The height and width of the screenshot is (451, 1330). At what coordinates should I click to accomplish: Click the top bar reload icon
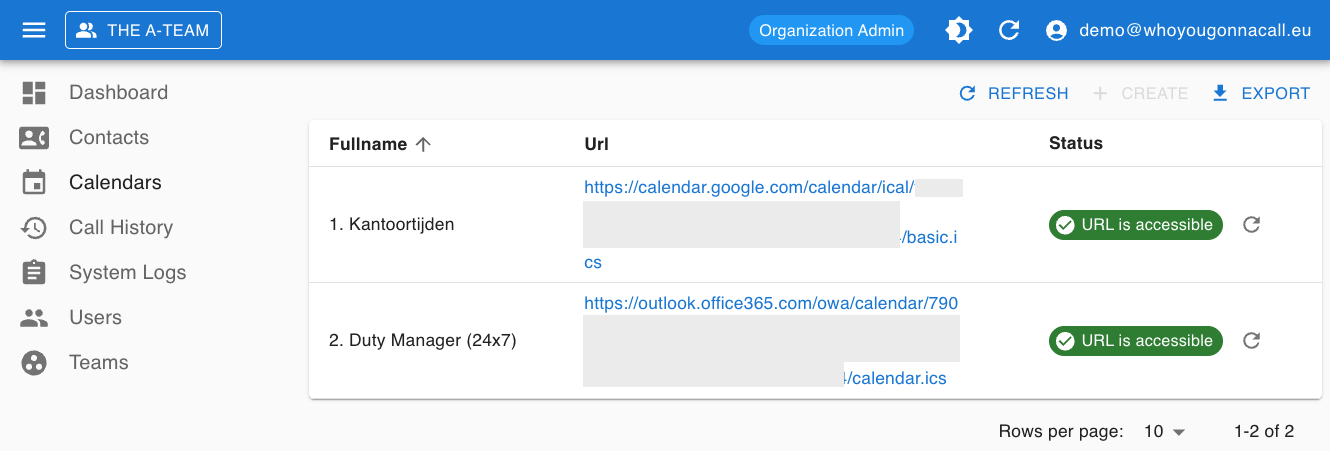(x=1009, y=30)
